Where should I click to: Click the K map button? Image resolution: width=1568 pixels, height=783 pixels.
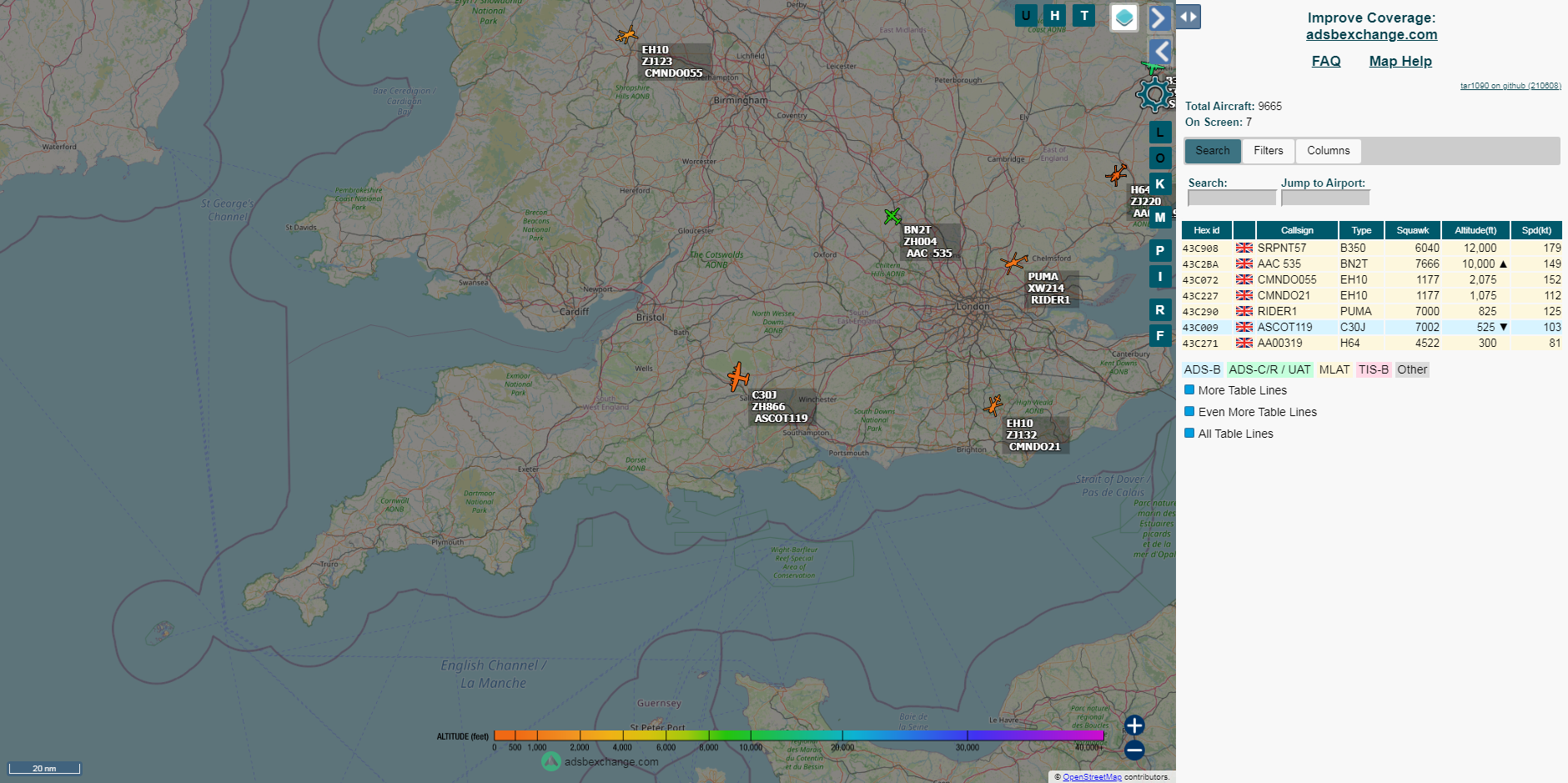(x=1160, y=183)
